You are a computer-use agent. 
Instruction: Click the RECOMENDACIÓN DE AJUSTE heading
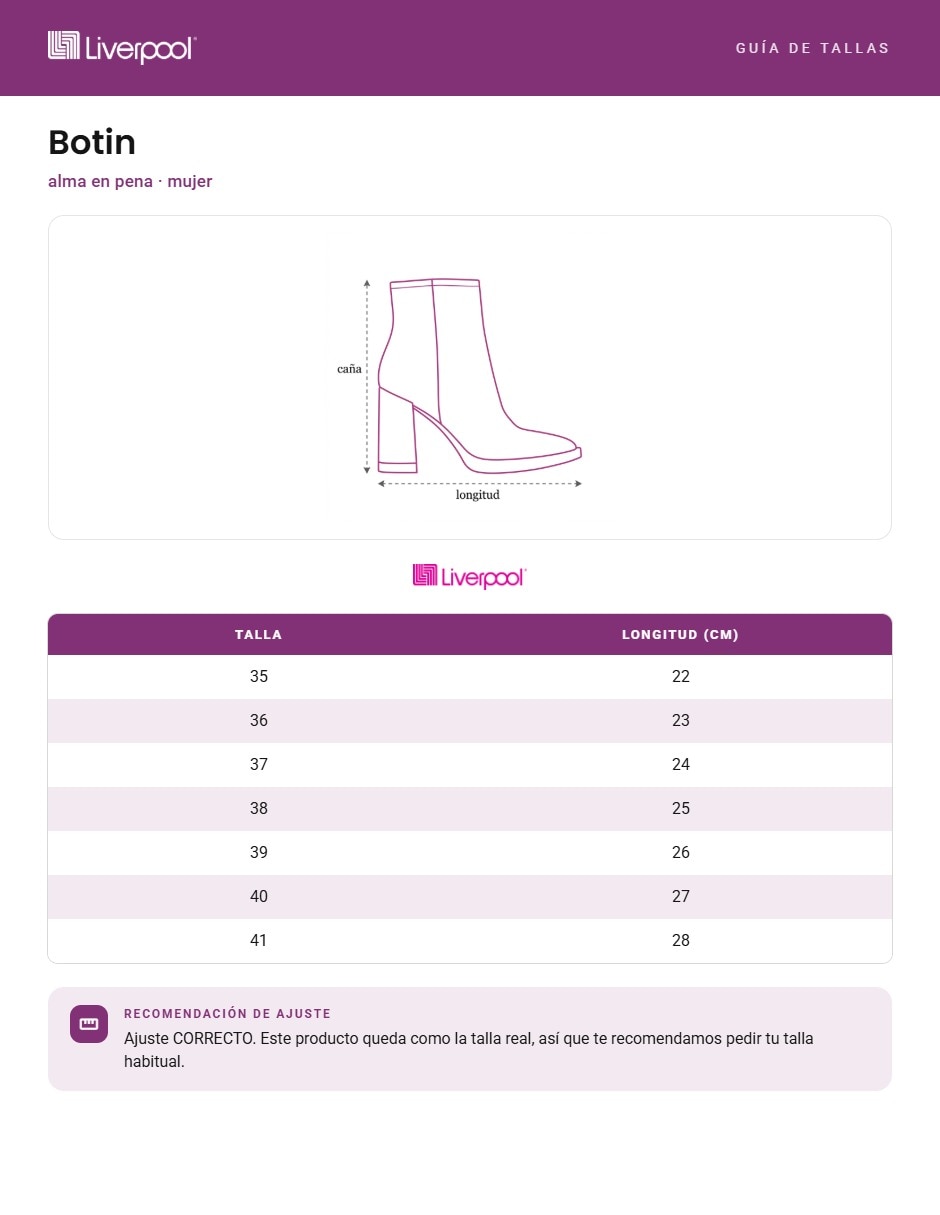click(227, 1014)
